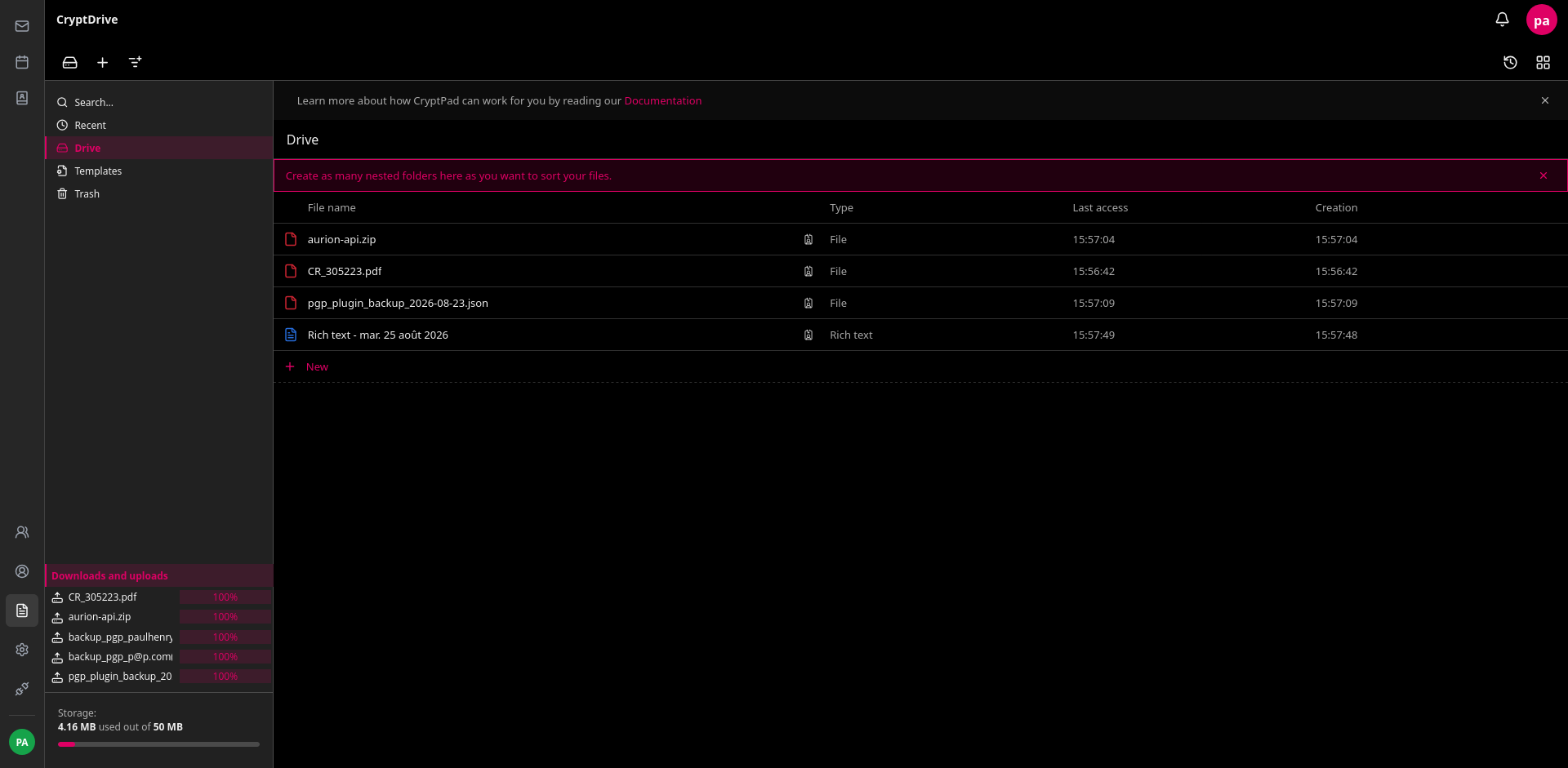Screen dimensions: 1568x768
Task: Open the Mail icon in left rail
Action: point(22,26)
